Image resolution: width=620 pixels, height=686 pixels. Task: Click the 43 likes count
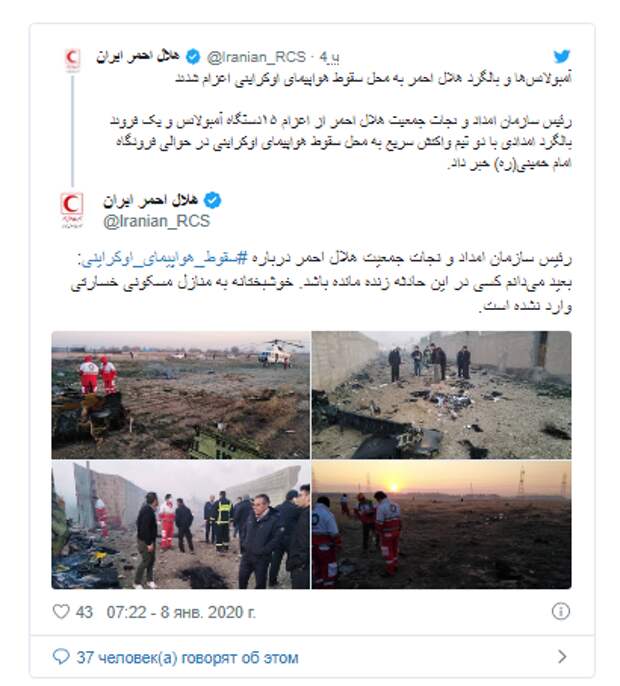click(x=84, y=612)
